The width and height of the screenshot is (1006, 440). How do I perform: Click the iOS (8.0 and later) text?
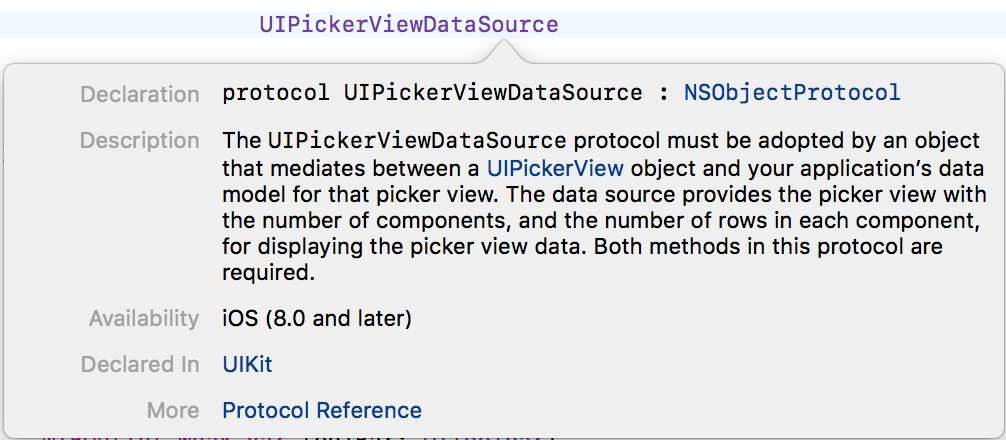317,319
